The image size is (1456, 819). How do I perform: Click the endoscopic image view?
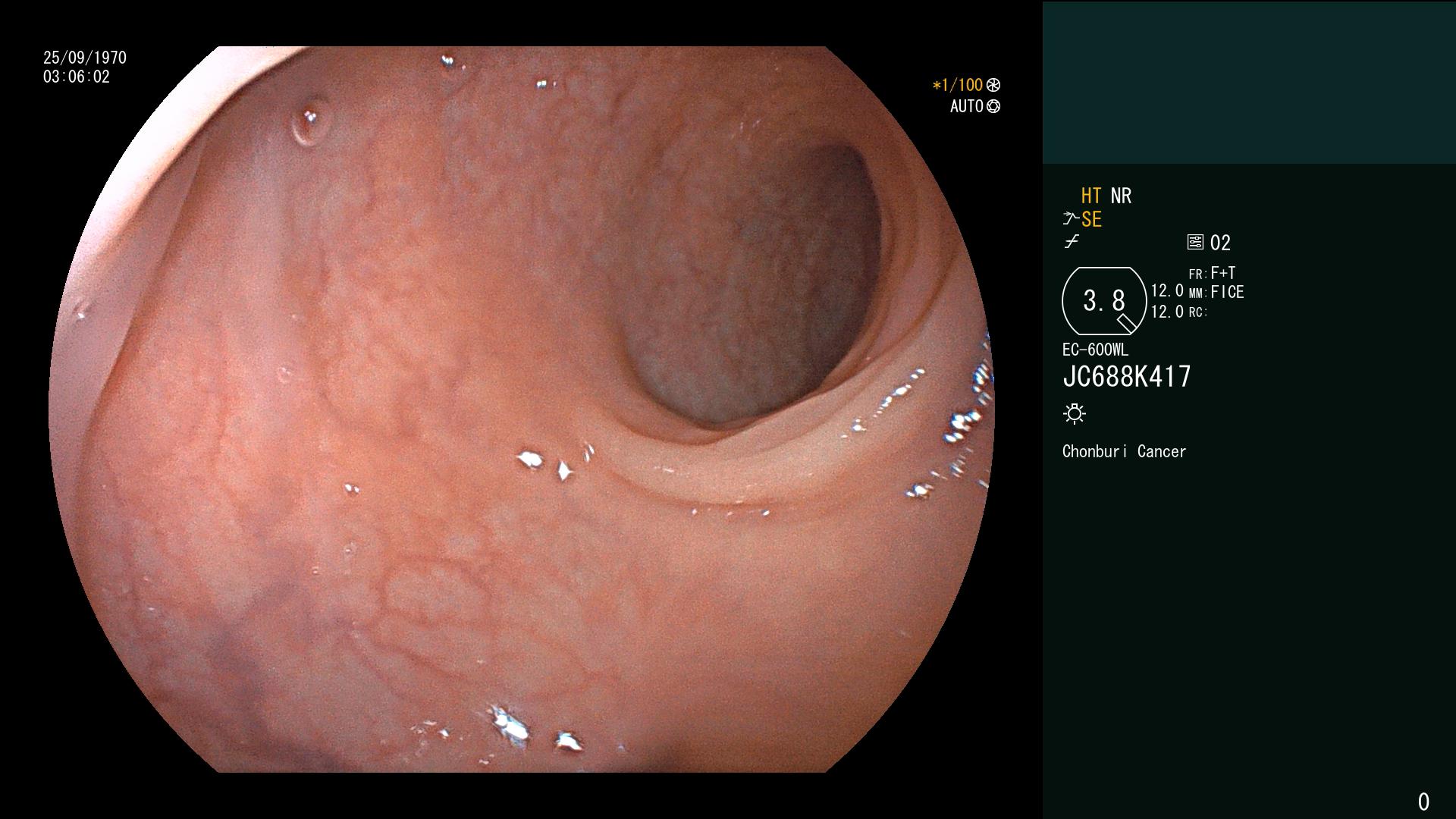click(x=522, y=409)
